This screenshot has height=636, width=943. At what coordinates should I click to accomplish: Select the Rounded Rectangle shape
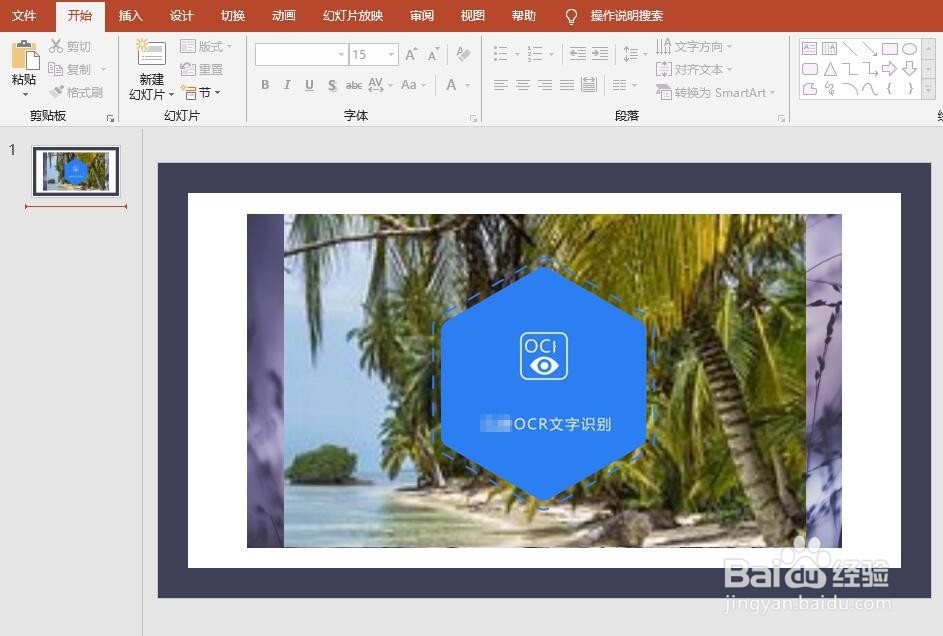pyautogui.click(x=809, y=69)
